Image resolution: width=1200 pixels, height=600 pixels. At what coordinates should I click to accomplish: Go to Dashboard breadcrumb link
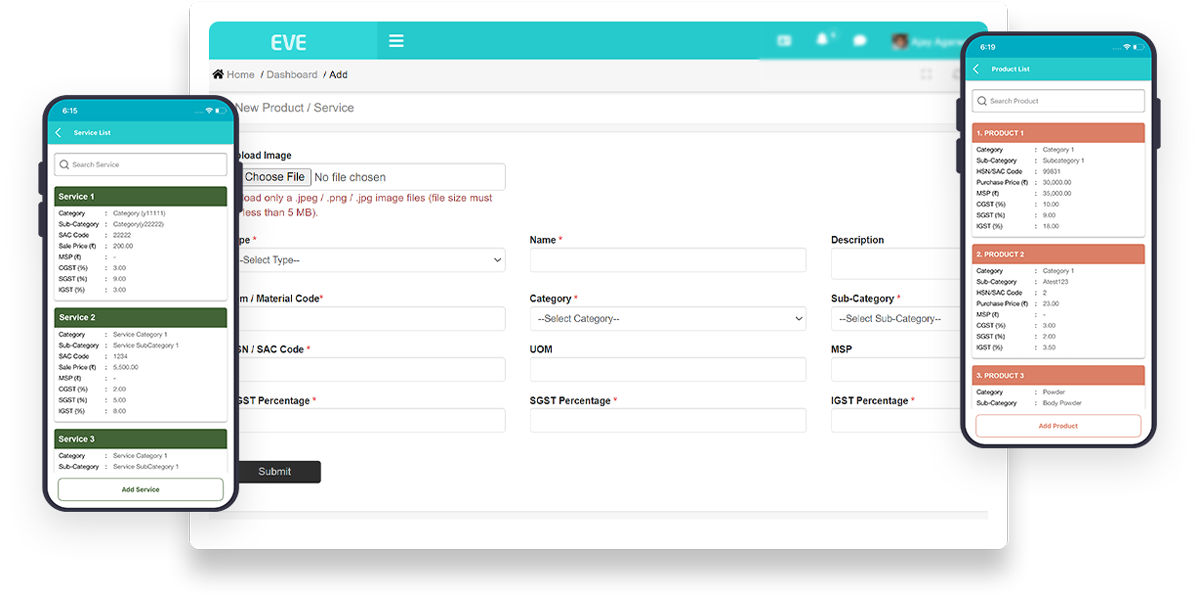pos(291,75)
